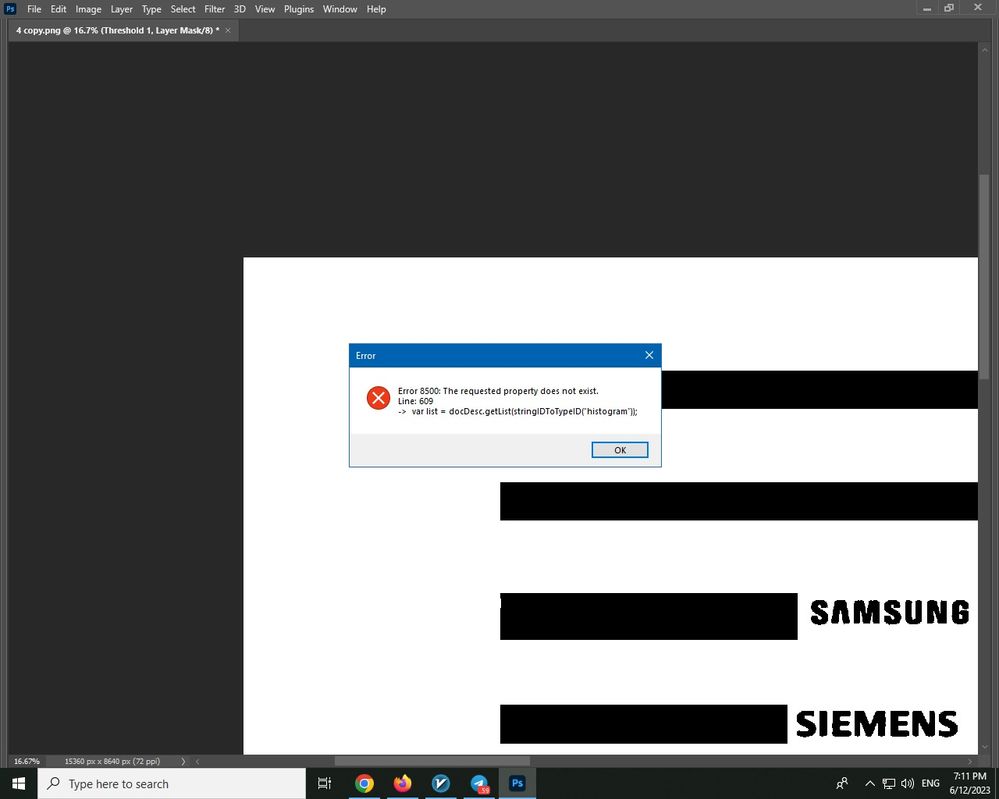The height and width of the screenshot is (799, 999).
Task: Open the Select menu
Action: pyautogui.click(x=183, y=9)
